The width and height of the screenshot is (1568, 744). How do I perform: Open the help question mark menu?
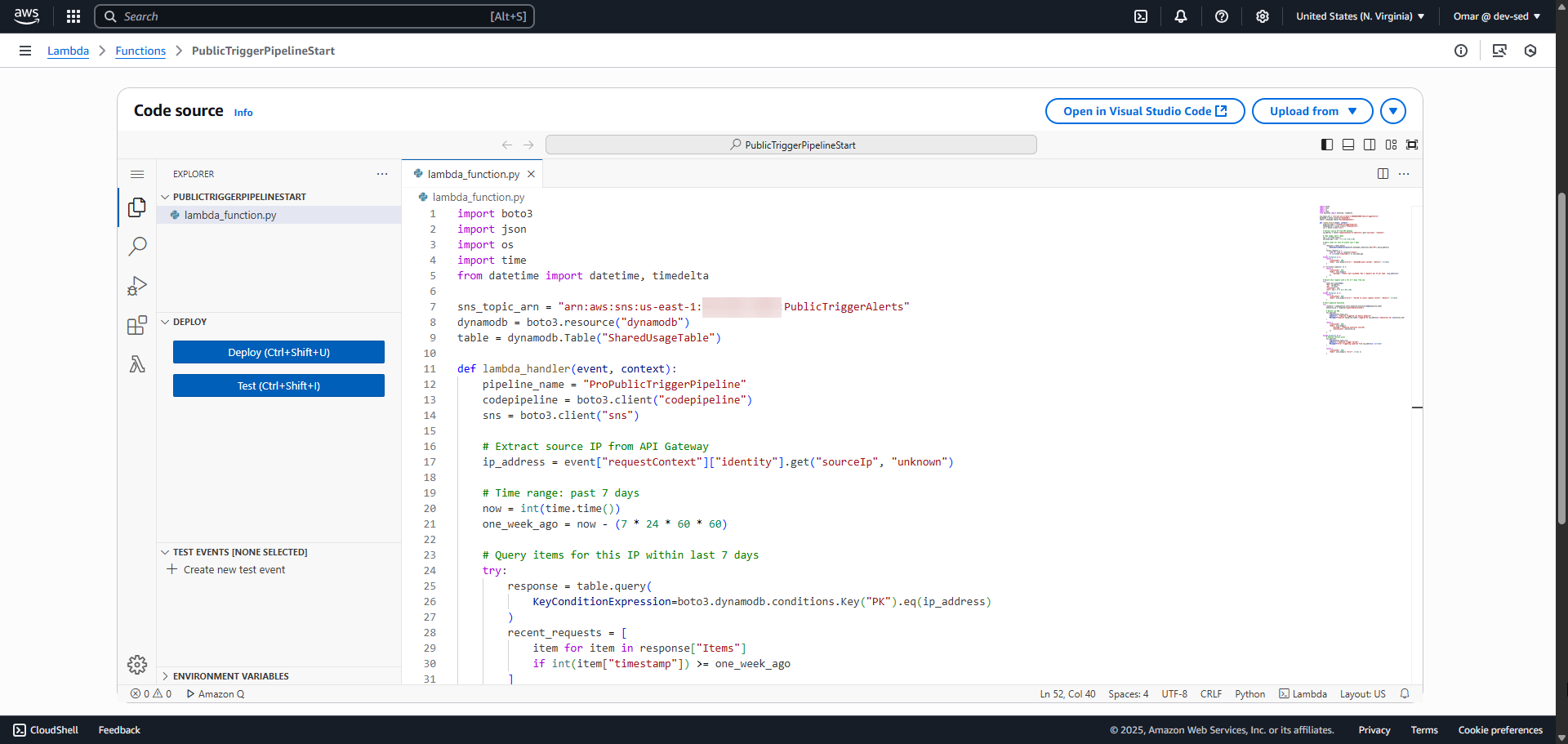[x=1222, y=16]
